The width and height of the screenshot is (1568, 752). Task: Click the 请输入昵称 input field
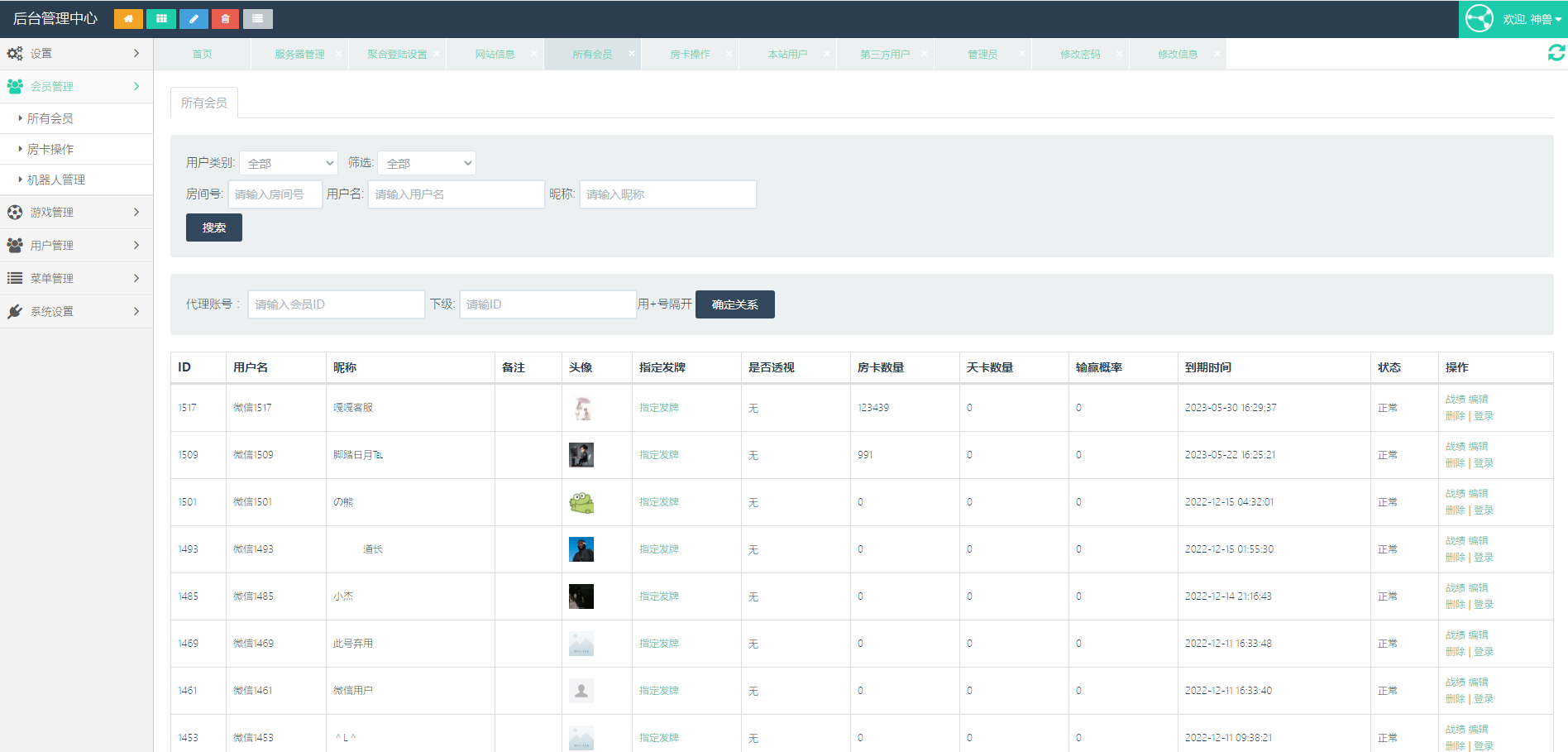(667, 194)
